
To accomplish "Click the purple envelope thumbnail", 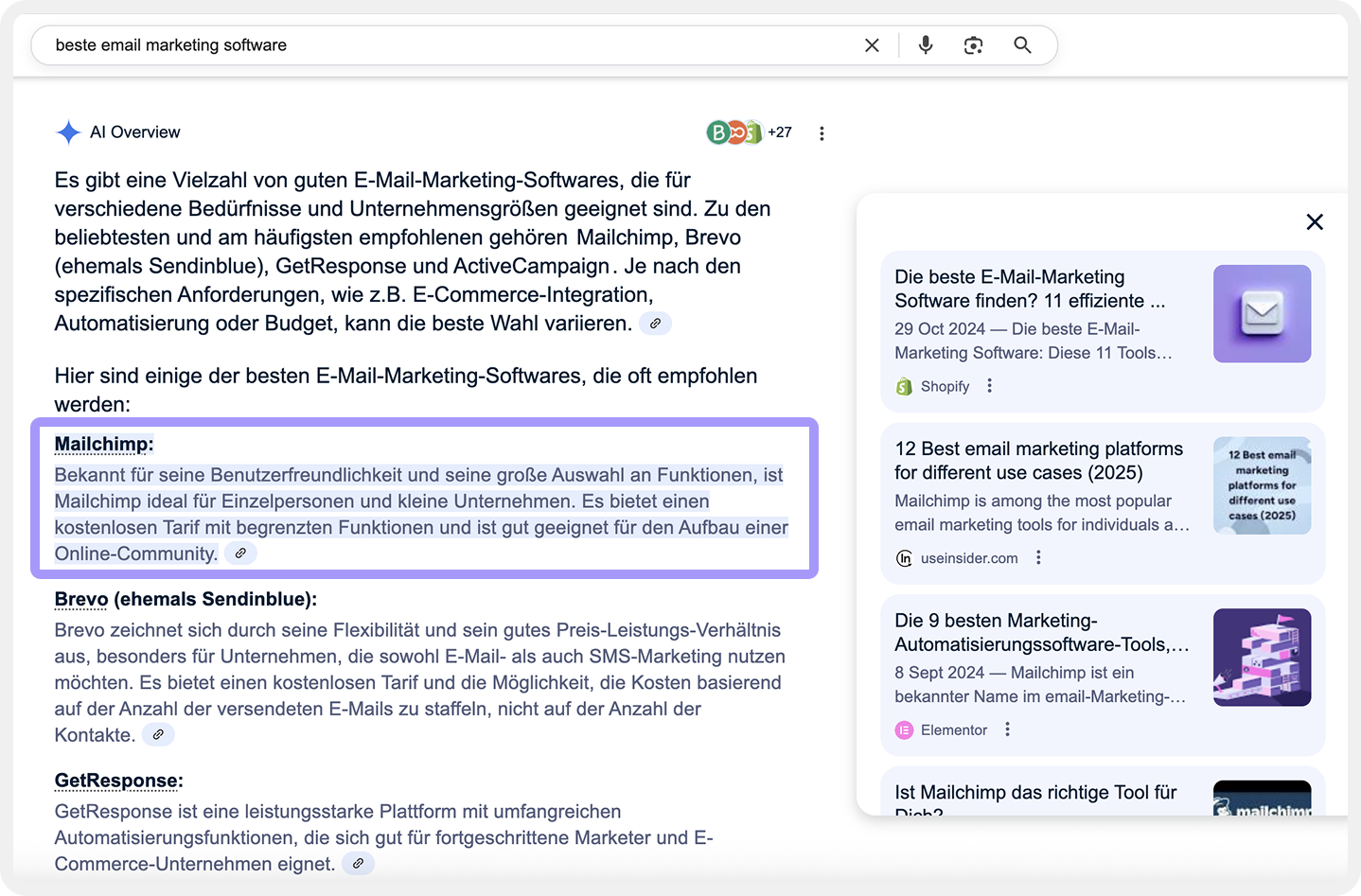I will pyautogui.click(x=1262, y=313).
